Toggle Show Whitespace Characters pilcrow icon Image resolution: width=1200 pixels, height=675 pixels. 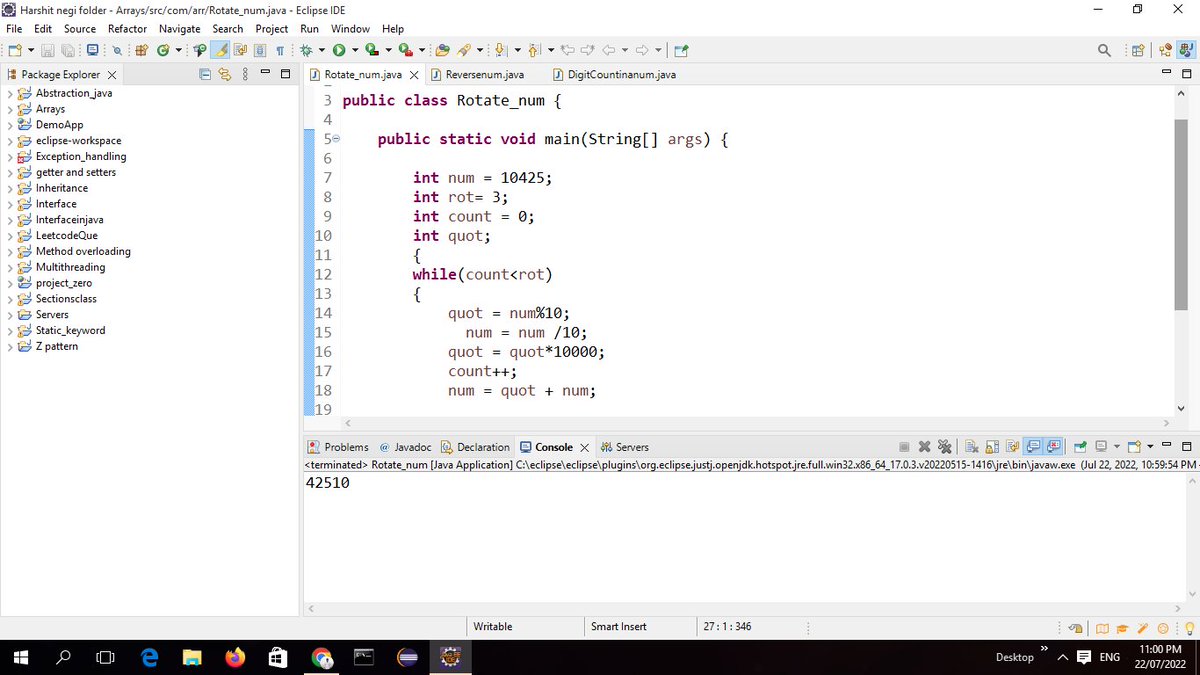[279, 50]
